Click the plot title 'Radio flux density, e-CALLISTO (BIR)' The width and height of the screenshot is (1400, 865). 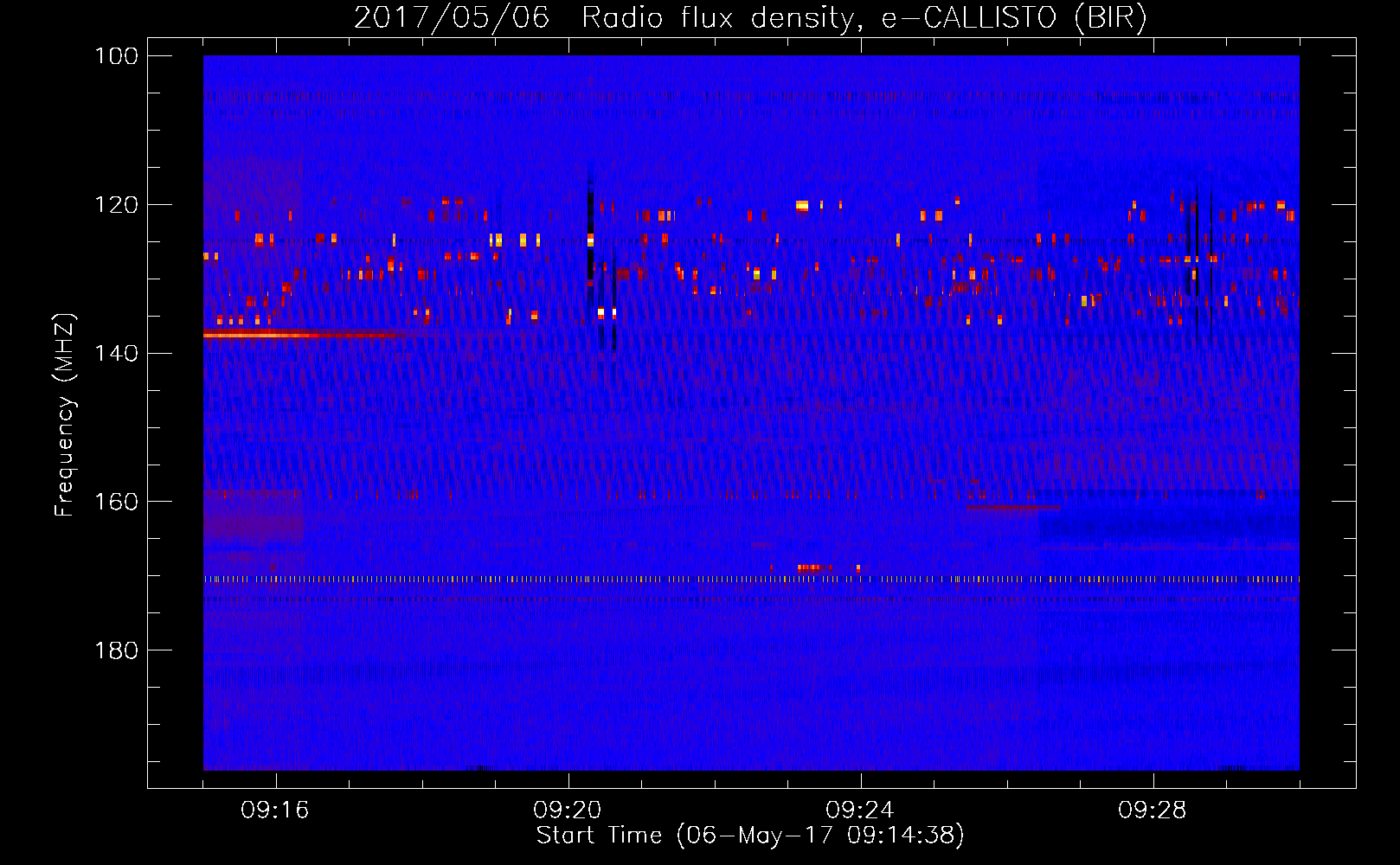tap(864, 18)
